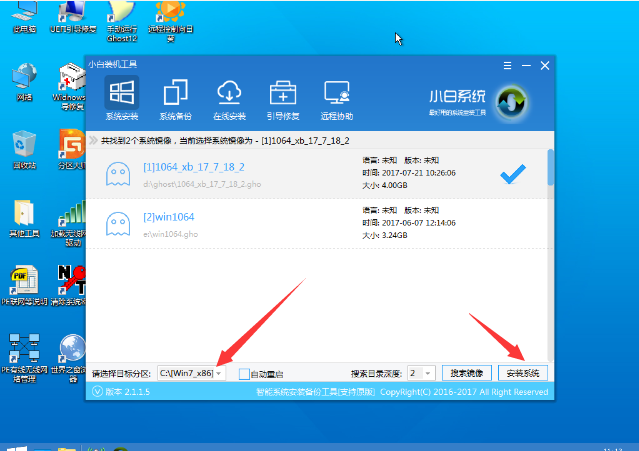Open the 搜索目录深度 dropdown
The width and height of the screenshot is (639, 451).
click(x=421, y=373)
